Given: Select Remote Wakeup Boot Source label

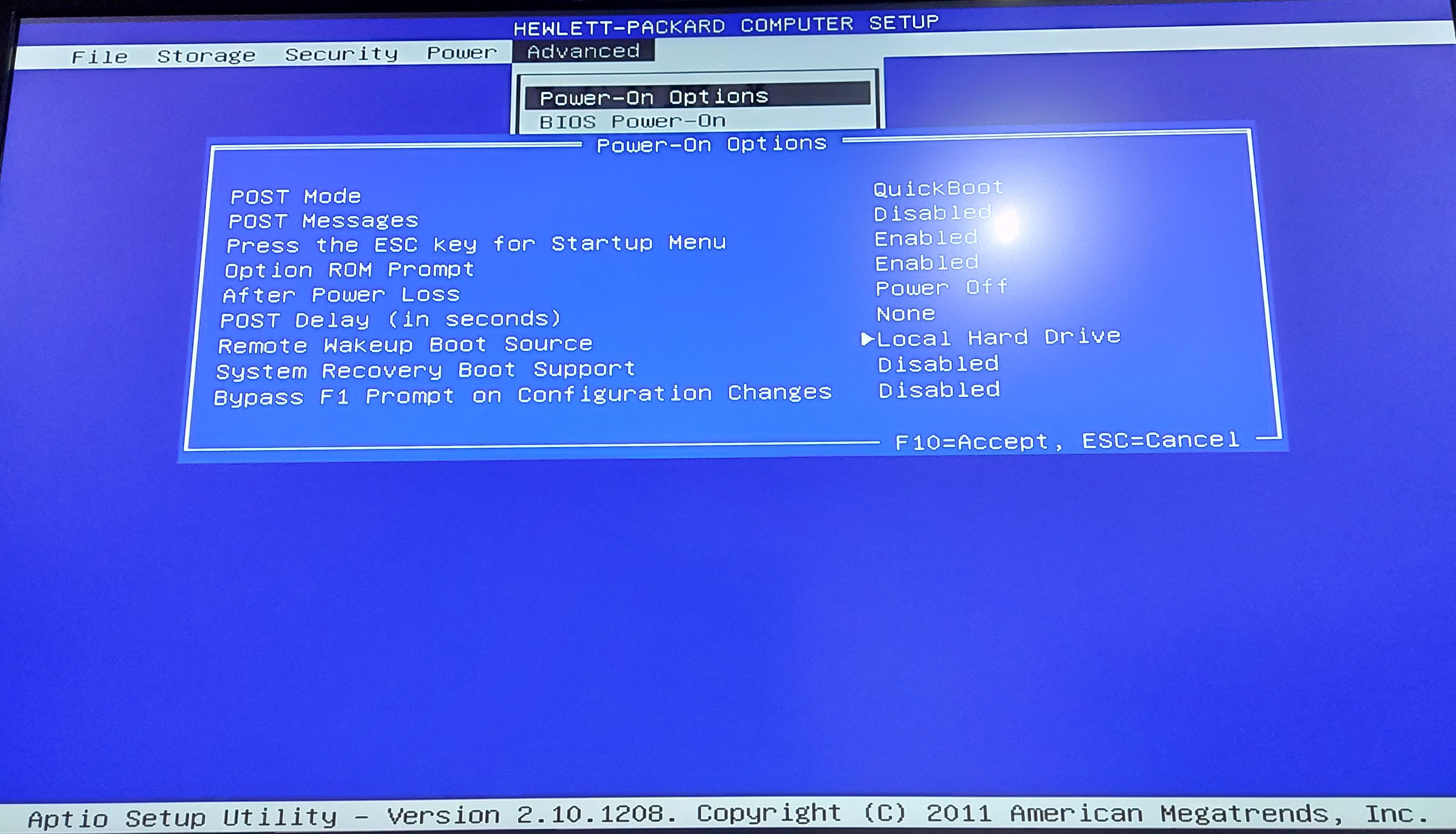Looking at the screenshot, I should (405, 345).
